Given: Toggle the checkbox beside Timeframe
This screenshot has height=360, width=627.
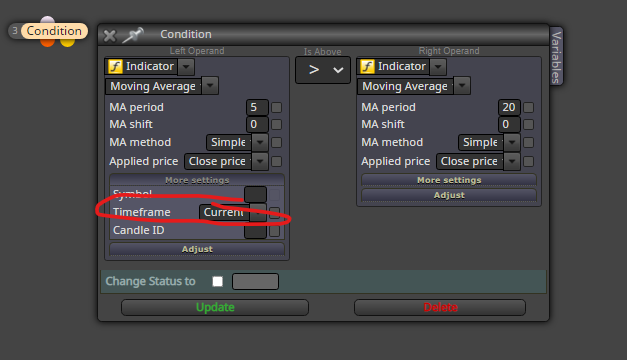Looking at the screenshot, I should pyautogui.click(x=275, y=213).
